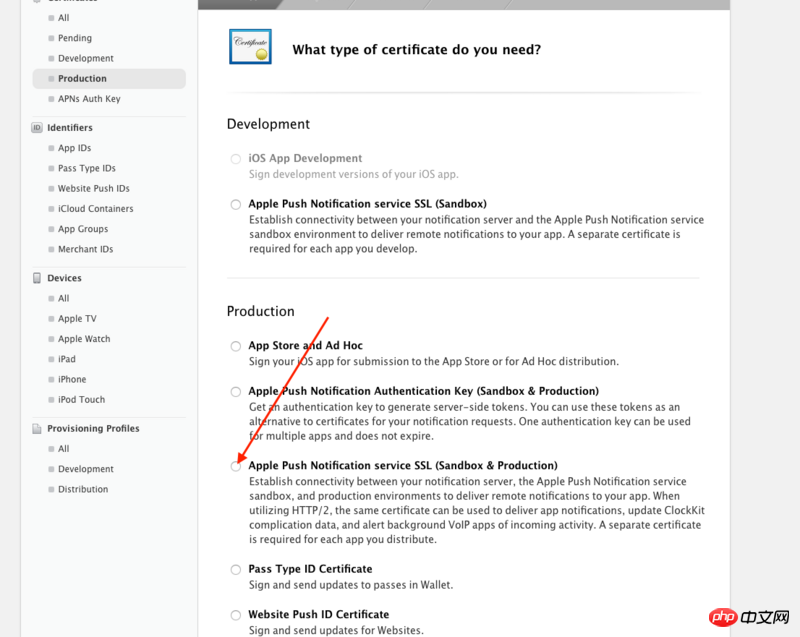This screenshot has height=637, width=800.
Task: Choose Pass Type ID Certificate radio
Action: tap(235, 570)
